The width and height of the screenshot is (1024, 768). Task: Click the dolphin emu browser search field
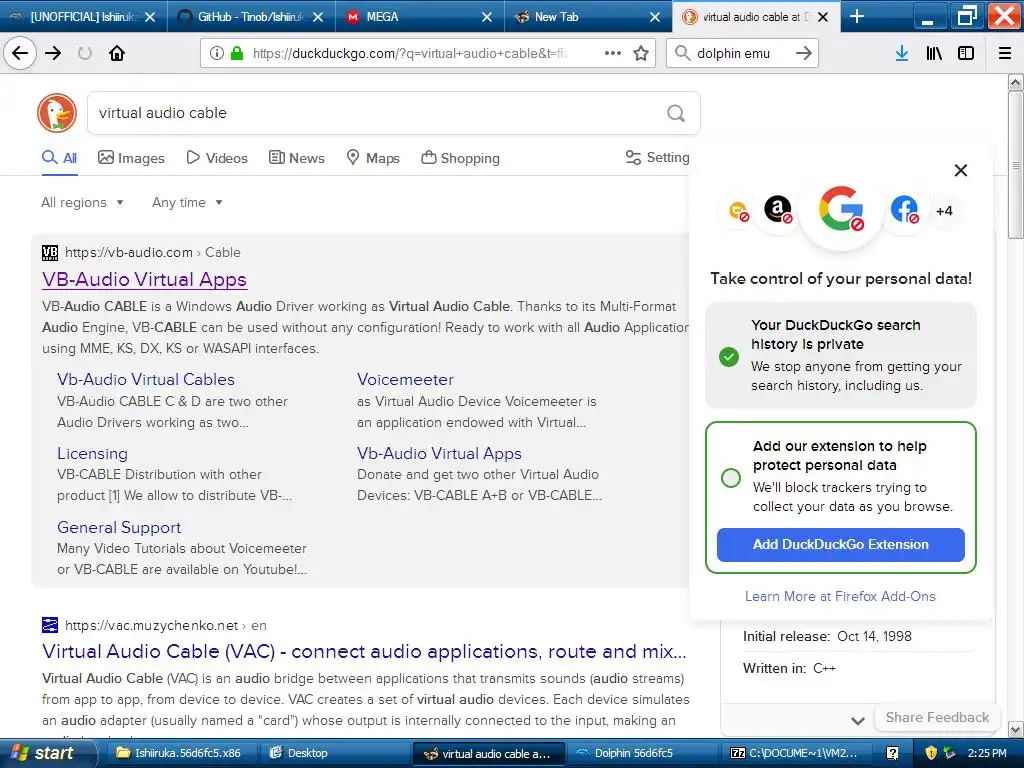tap(741, 53)
